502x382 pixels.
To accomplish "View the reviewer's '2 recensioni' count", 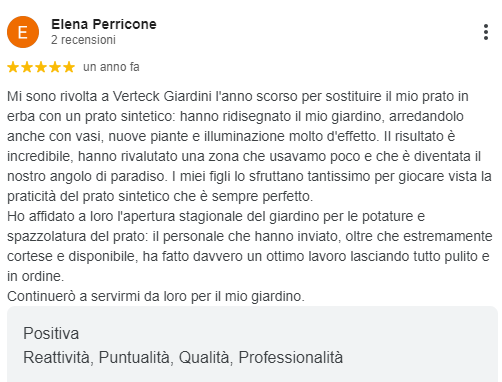I will pos(83,40).
